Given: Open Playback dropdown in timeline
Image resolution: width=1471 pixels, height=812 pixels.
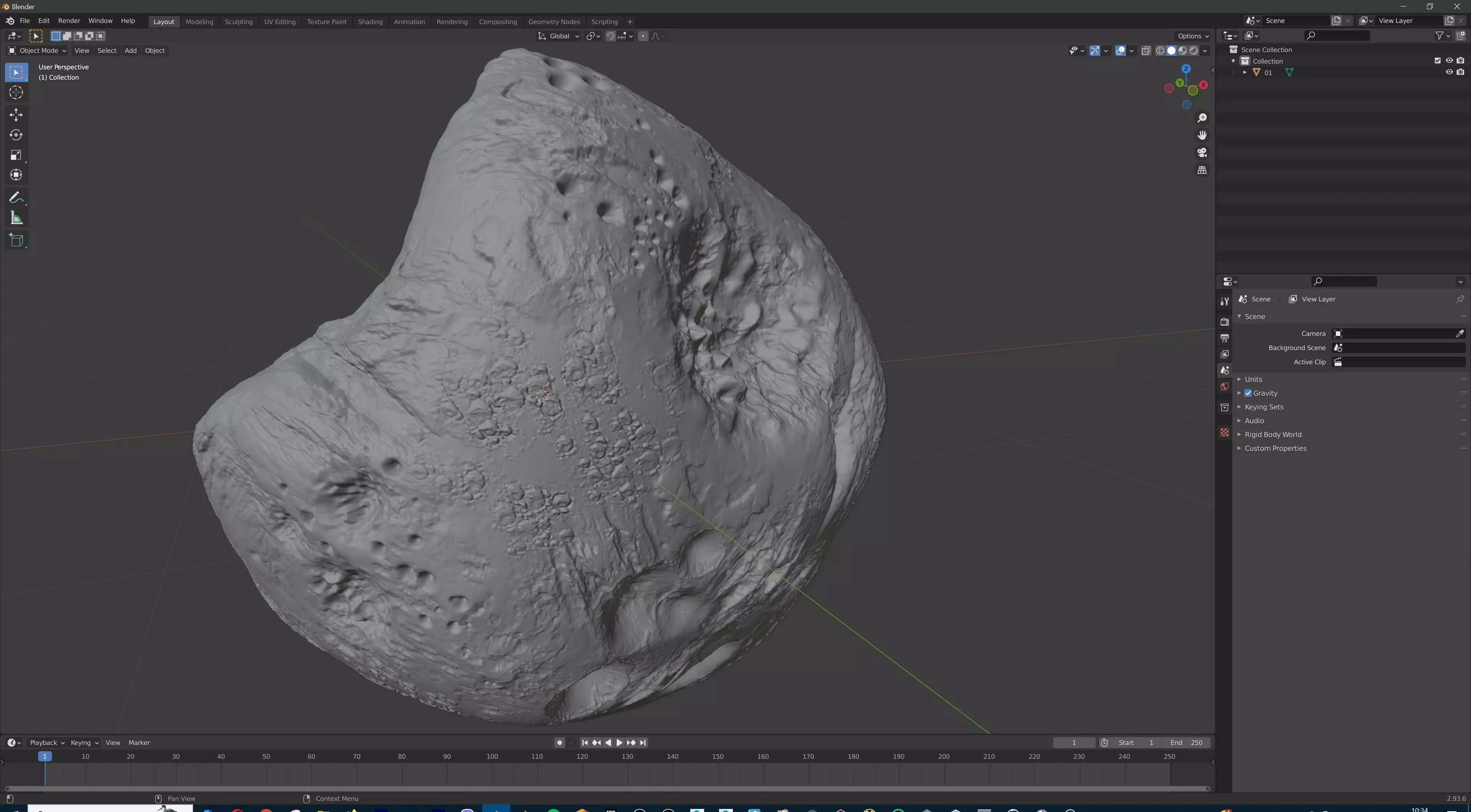Looking at the screenshot, I should 47,742.
